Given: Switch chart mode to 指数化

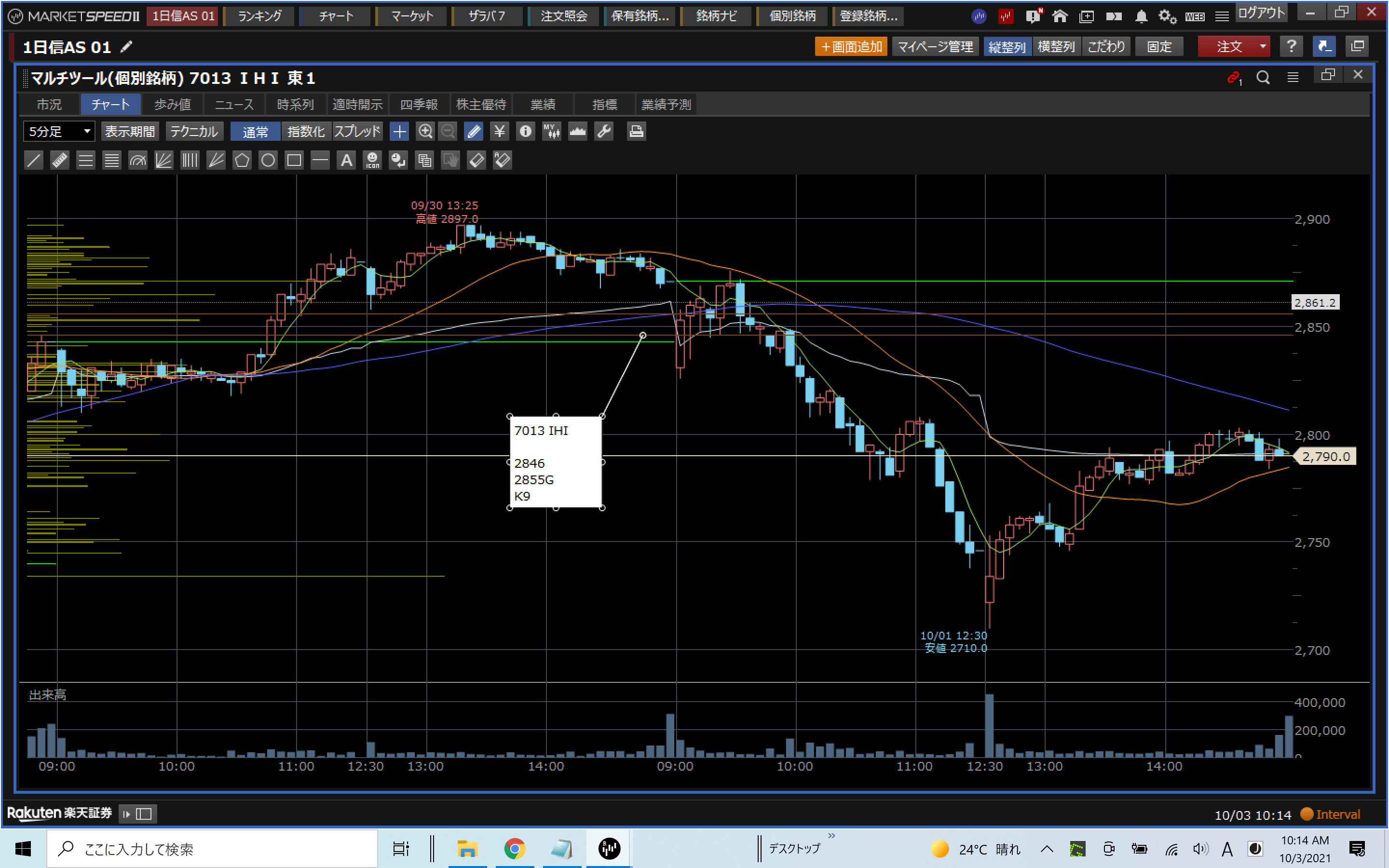Looking at the screenshot, I should coord(306,132).
